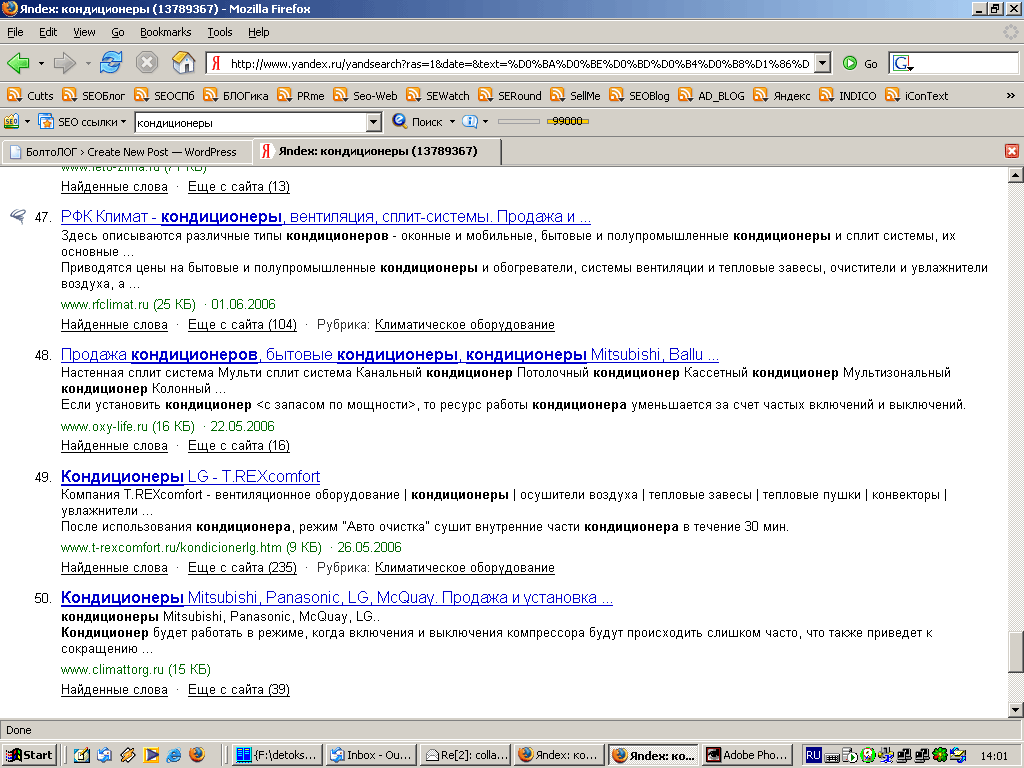1024x768 pixels.
Task: Click the green Go button
Action: click(x=860, y=63)
